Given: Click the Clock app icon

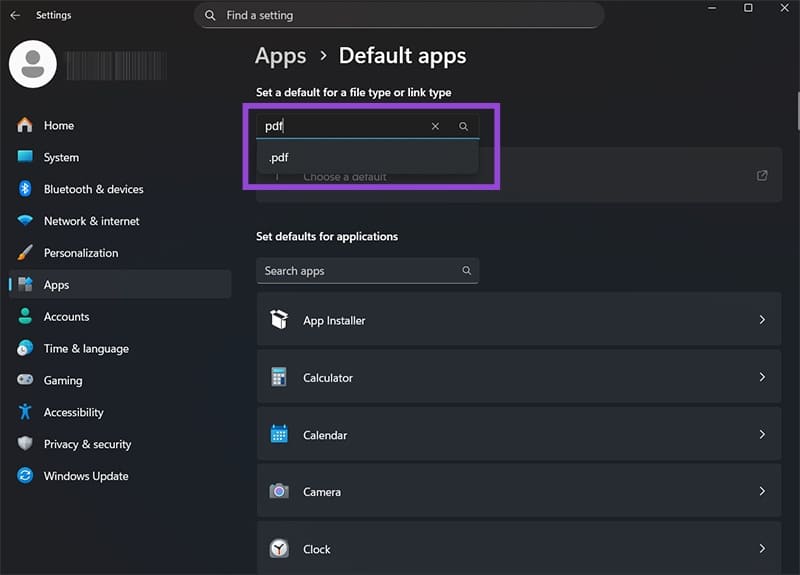Looking at the screenshot, I should [x=279, y=549].
